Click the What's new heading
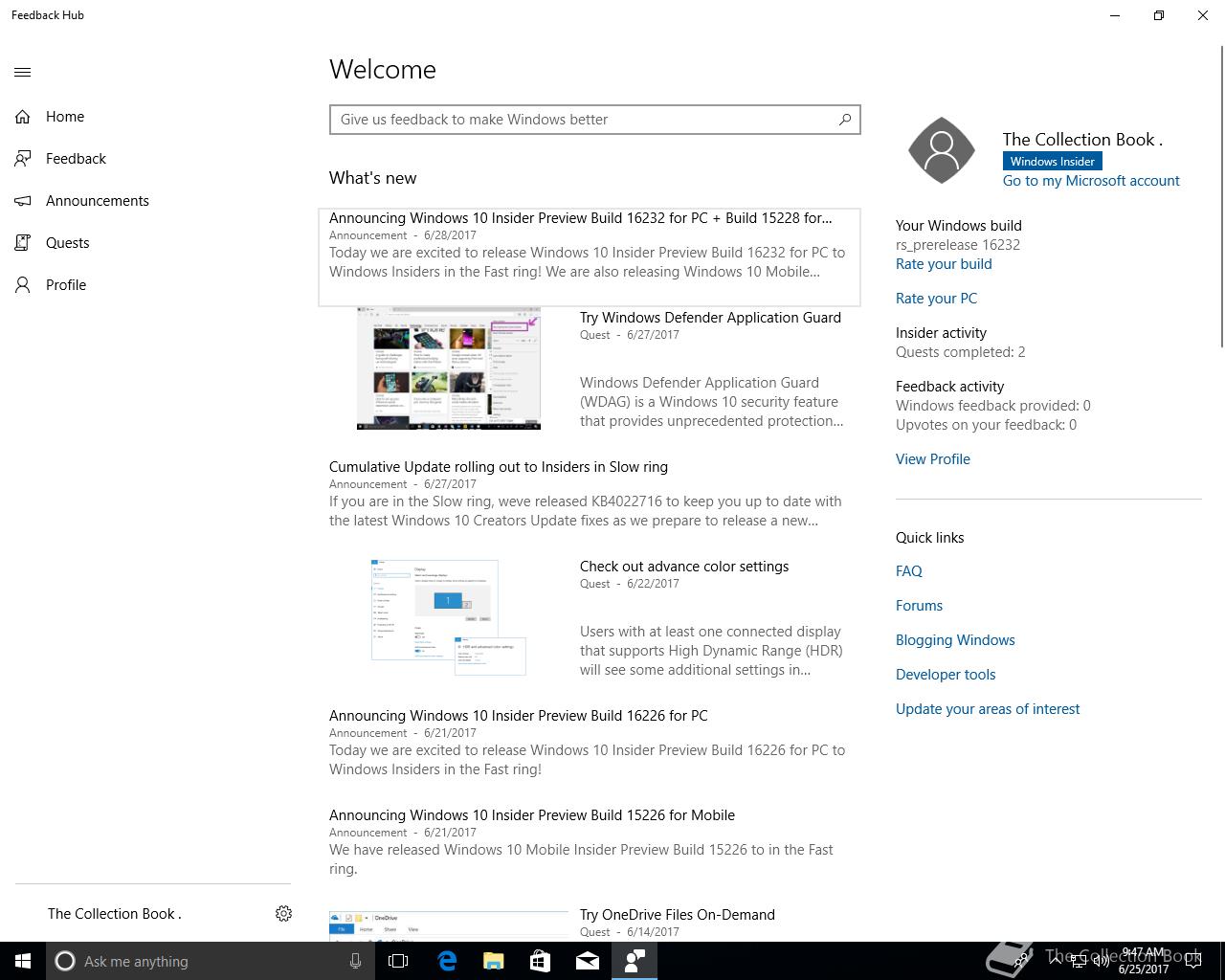Image resolution: width=1225 pixels, height=980 pixels. click(373, 178)
